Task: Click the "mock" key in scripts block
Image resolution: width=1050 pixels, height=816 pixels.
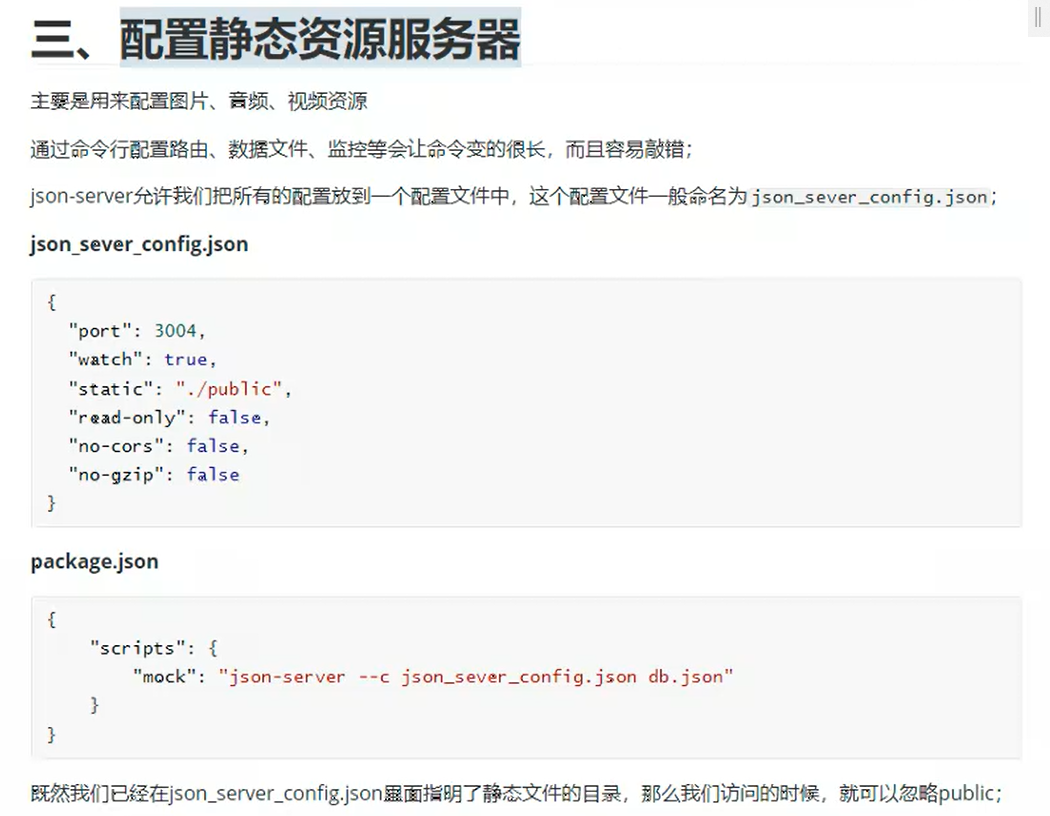Action: coord(165,677)
